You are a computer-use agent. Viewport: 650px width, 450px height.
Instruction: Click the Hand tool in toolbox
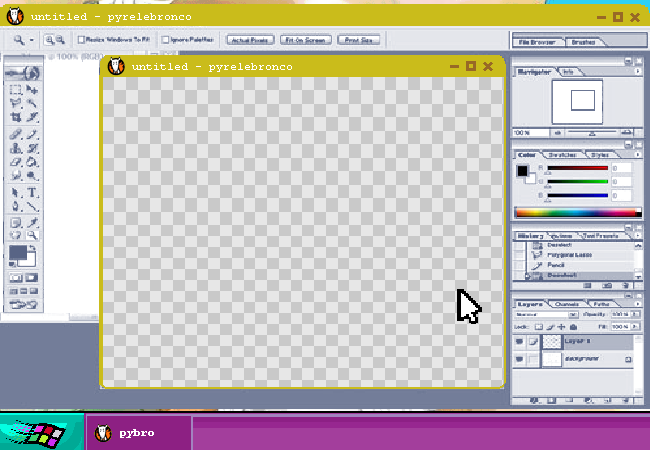tap(15, 235)
